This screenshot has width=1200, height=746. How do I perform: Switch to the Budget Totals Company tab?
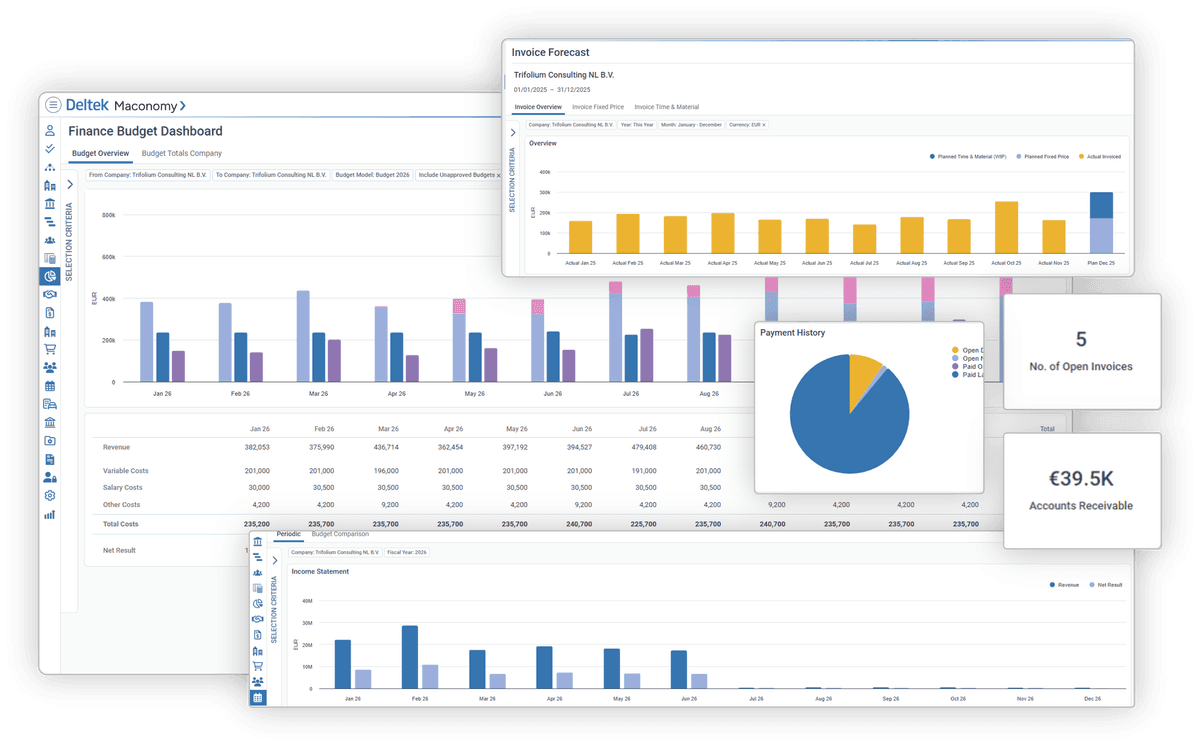182,153
